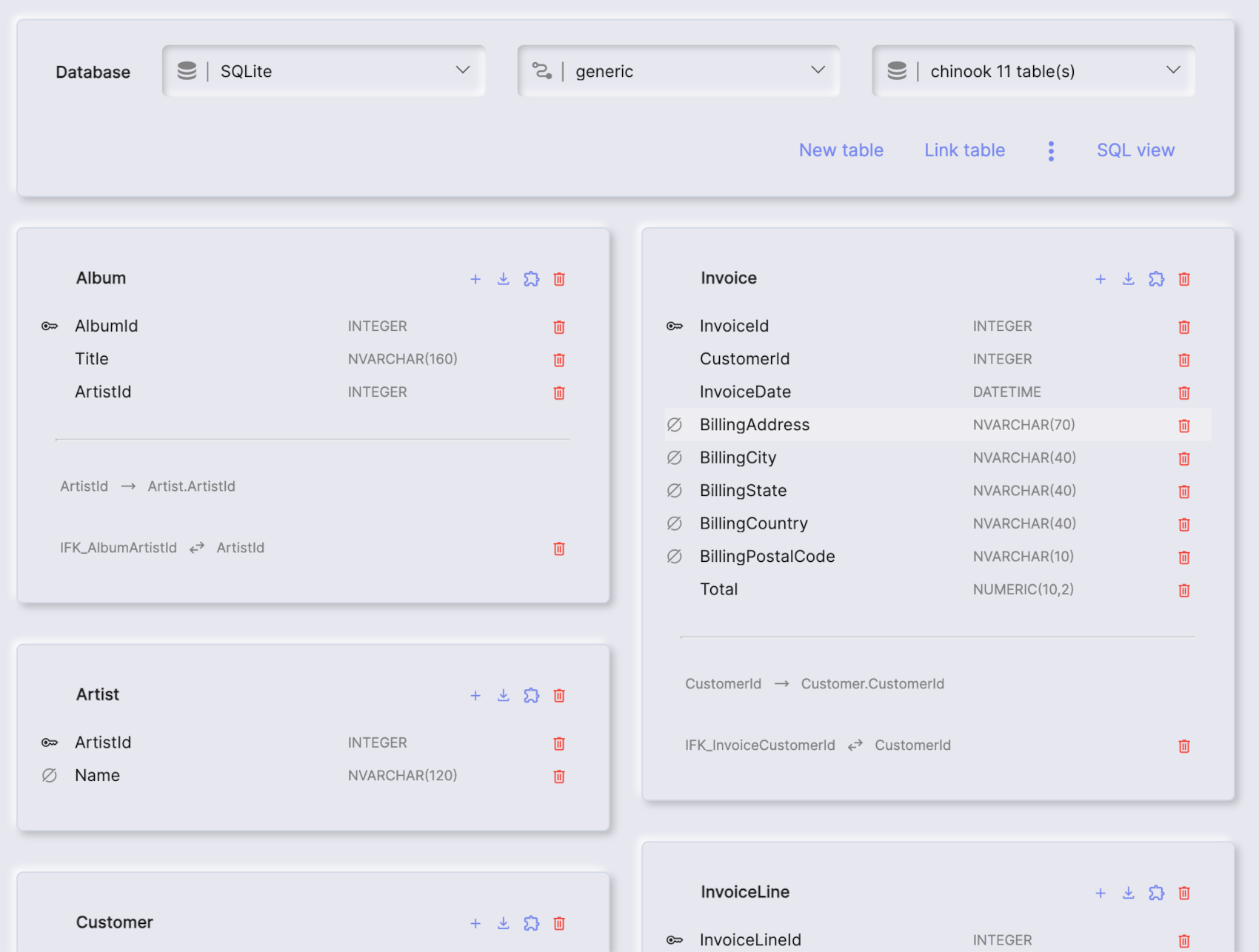Click the download icon on the Customer table
This screenshot has height=952, width=1259.
[x=504, y=923]
